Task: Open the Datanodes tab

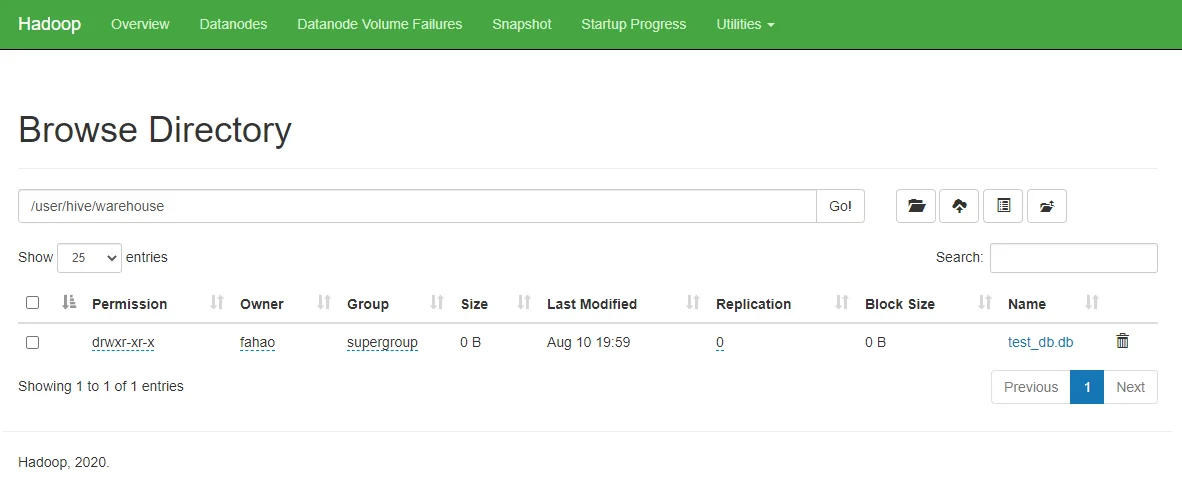Action: tap(233, 24)
